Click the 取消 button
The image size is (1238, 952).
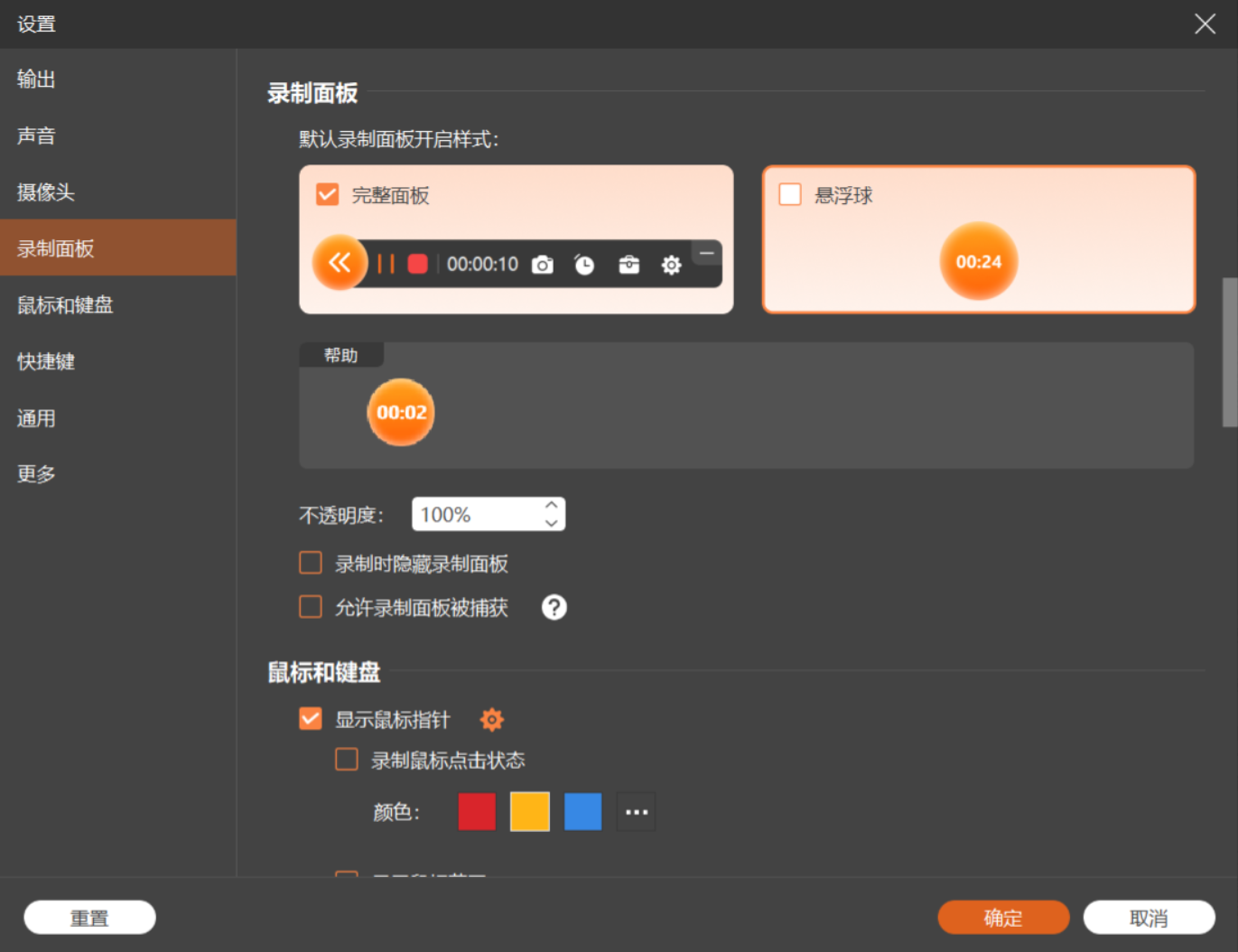point(1149,918)
